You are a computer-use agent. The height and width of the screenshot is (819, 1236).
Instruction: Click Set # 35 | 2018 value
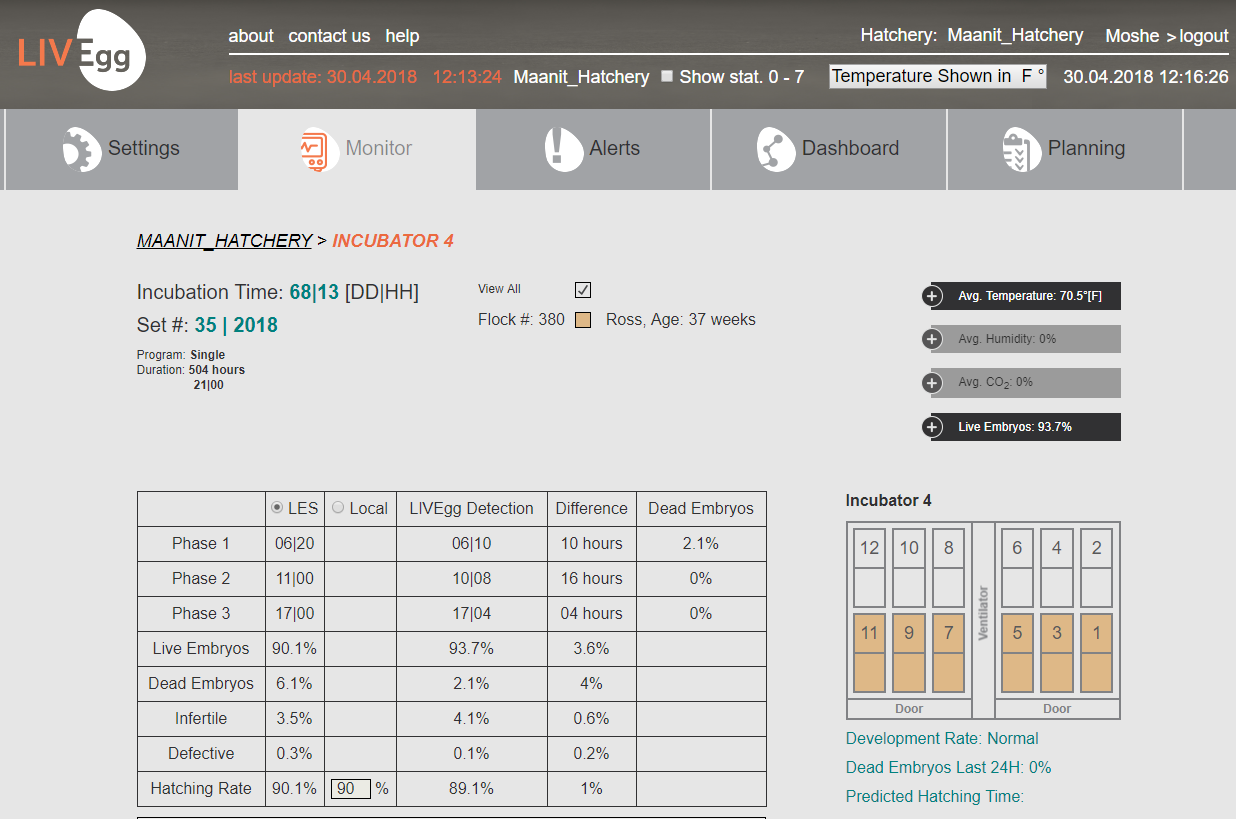(x=236, y=325)
